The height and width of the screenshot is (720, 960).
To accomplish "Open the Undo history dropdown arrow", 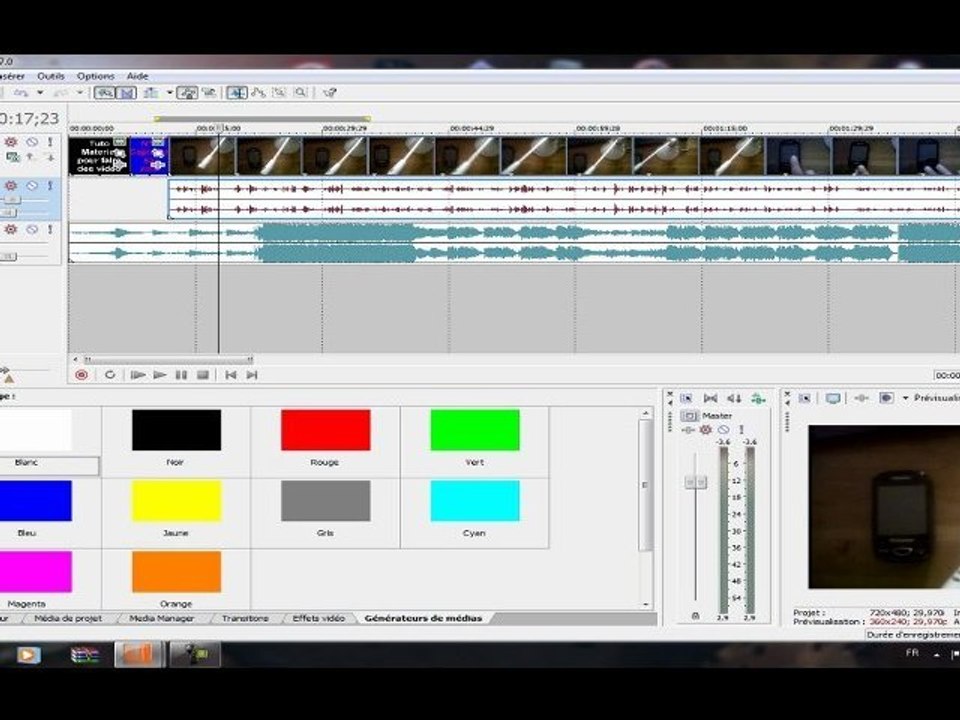I will [40, 92].
